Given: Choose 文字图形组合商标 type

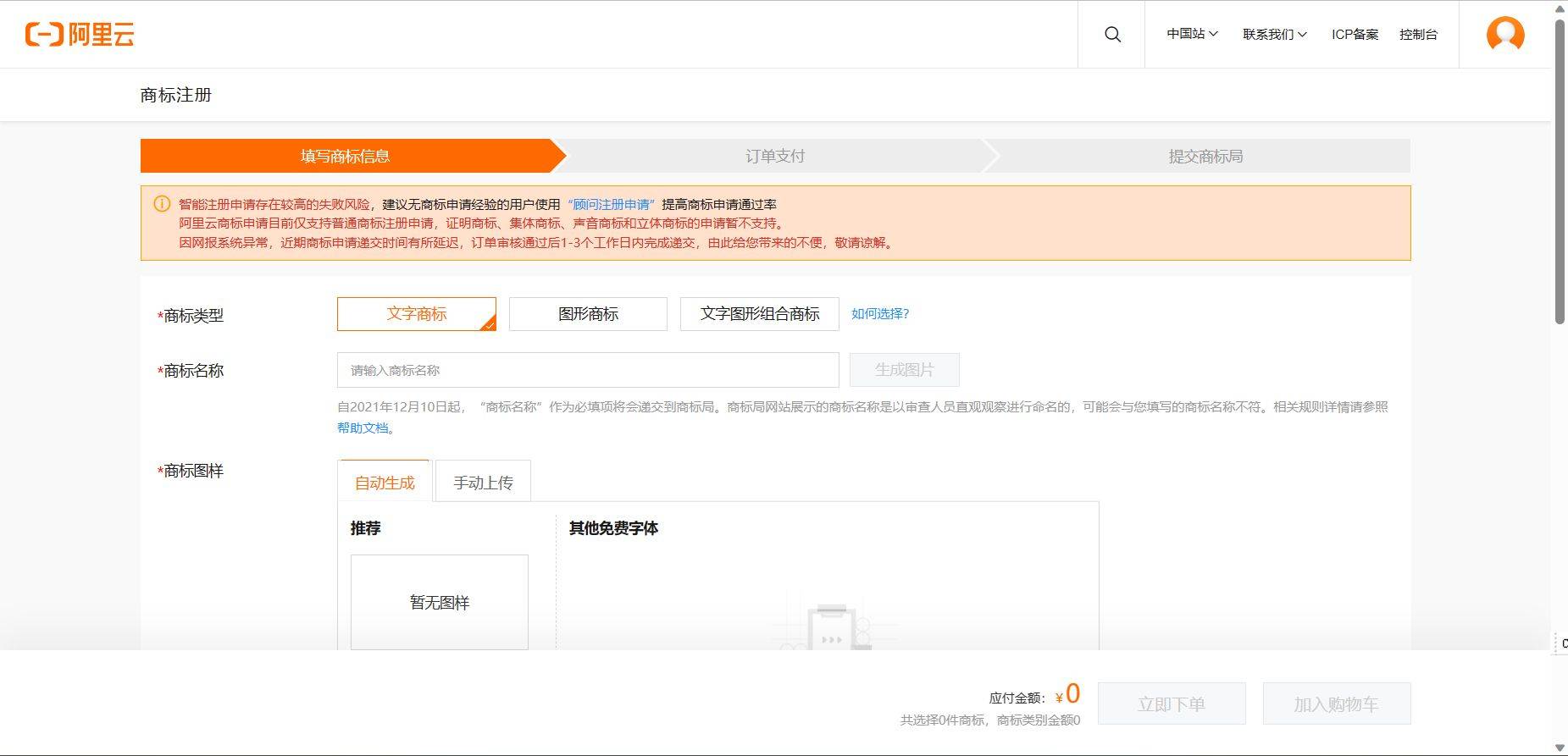Looking at the screenshot, I should click(759, 314).
